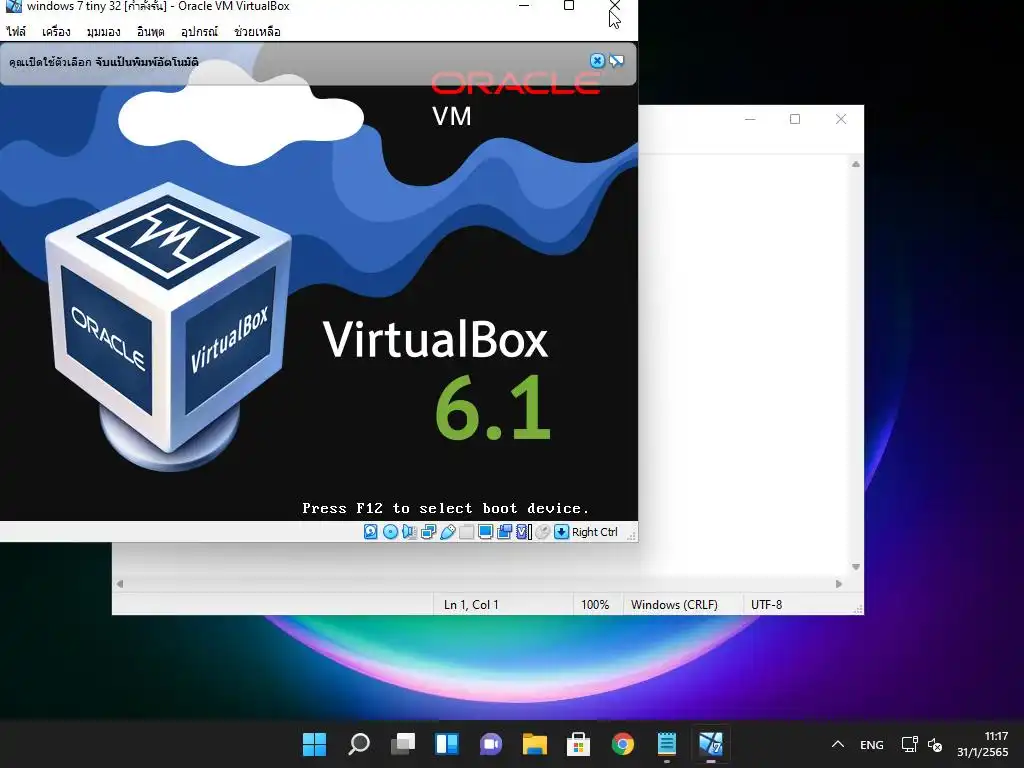Click 'Ln 1, Col 1' in Notepad status bar
This screenshot has height=768, width=1024.
(471, 605)
